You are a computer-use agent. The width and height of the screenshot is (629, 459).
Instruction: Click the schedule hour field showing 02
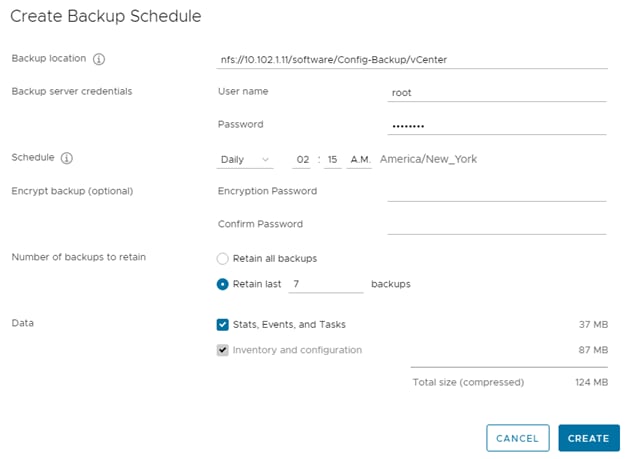coord(302,160)
